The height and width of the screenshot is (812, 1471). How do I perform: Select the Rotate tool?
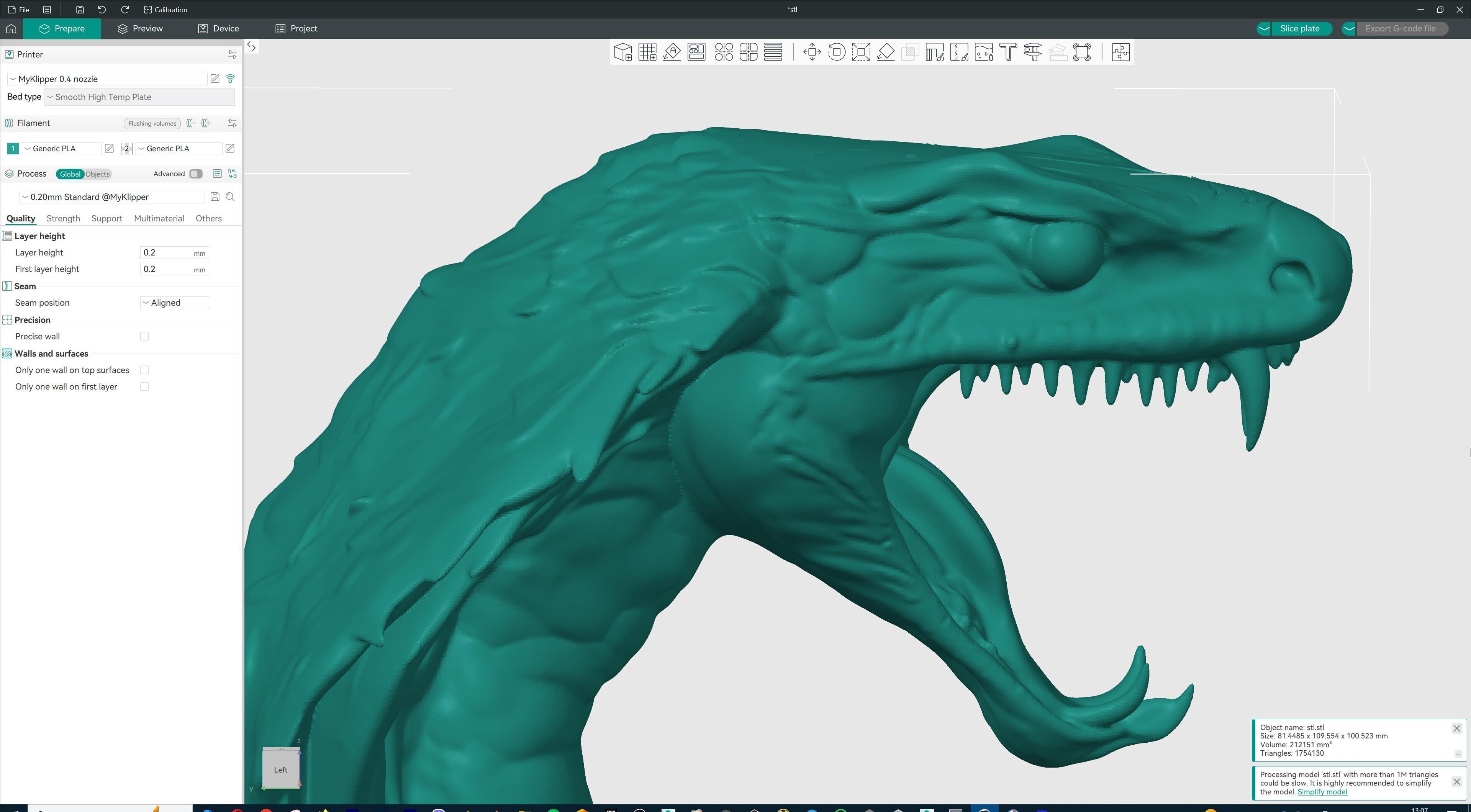pos(837,52)
